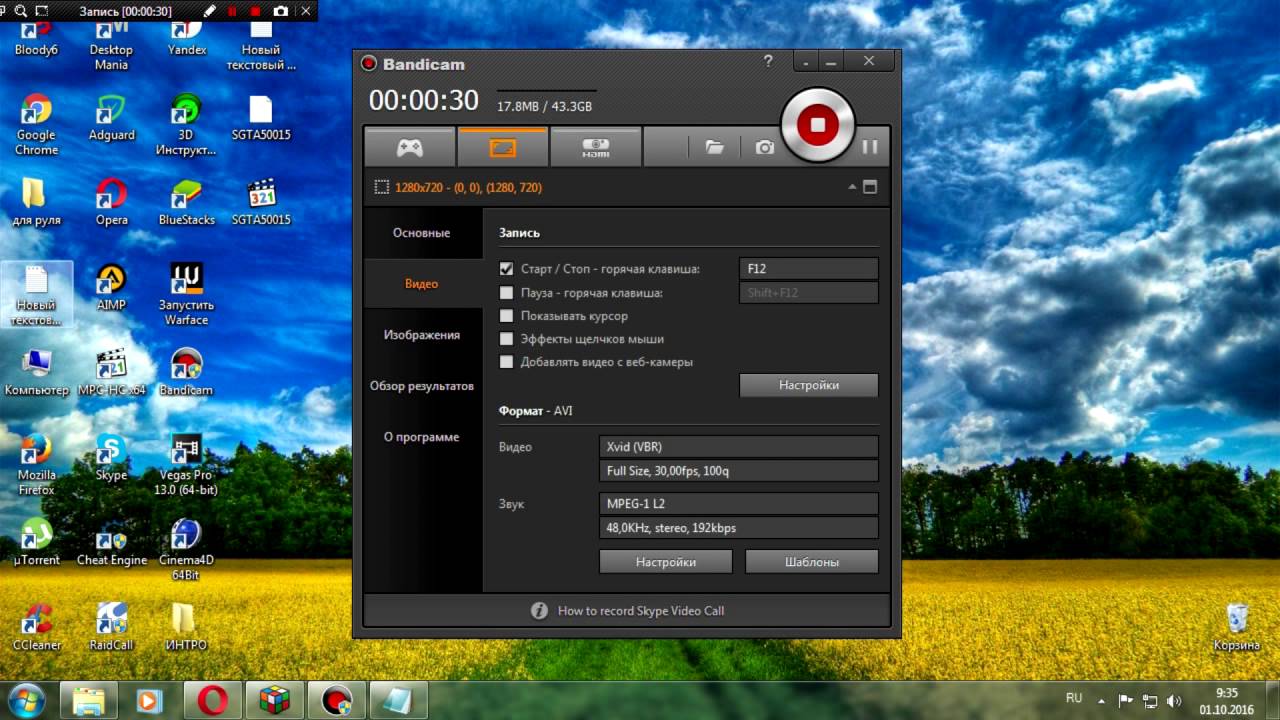The height and width of the screenshot is (720, 1280).
Task: Click Full Size, 30,00fps, 100q field
Action: pos(738,471)
